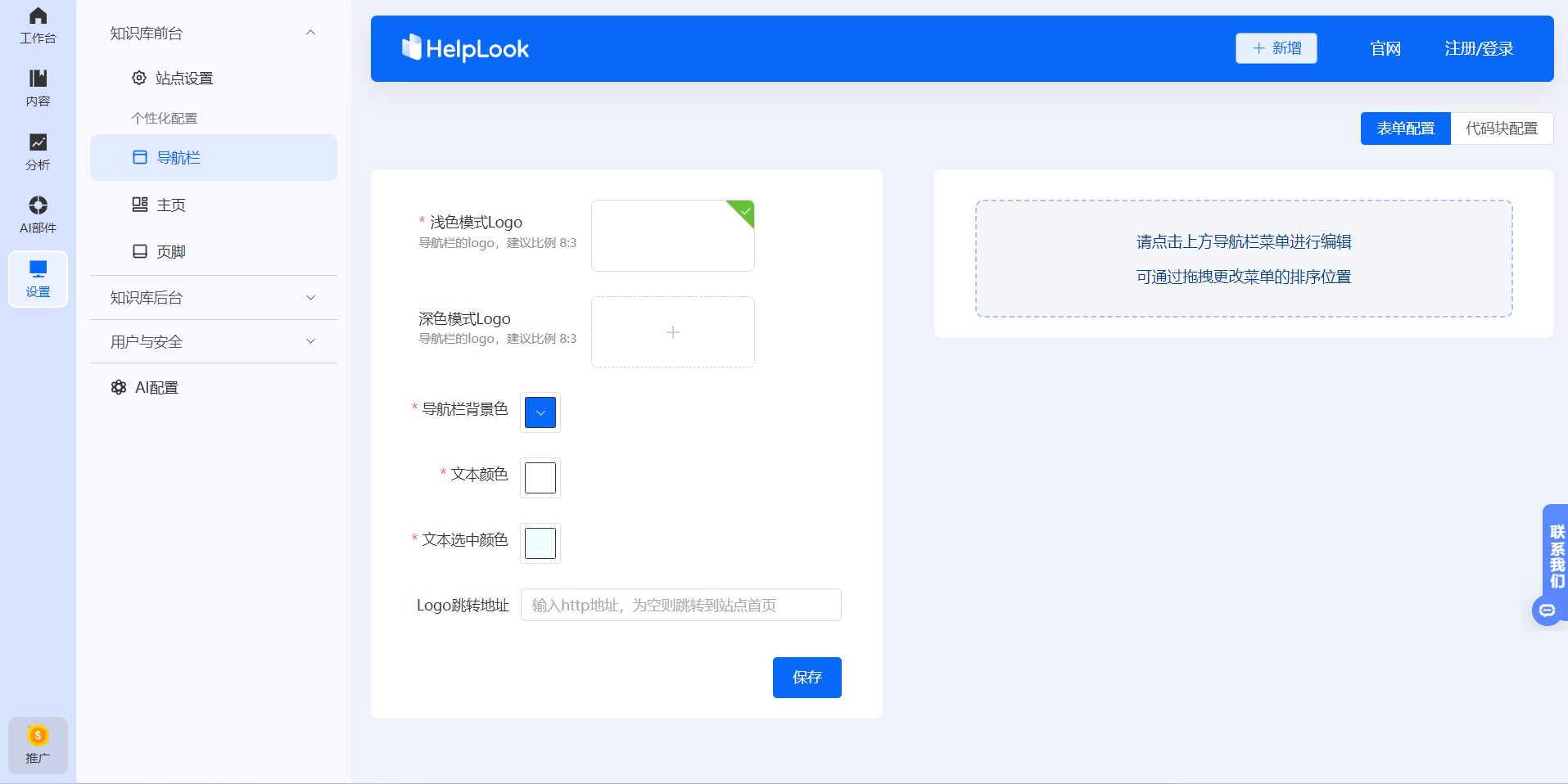Select the 表单配置 tab
1568x784 pixels.
[x=1405, y=128]
